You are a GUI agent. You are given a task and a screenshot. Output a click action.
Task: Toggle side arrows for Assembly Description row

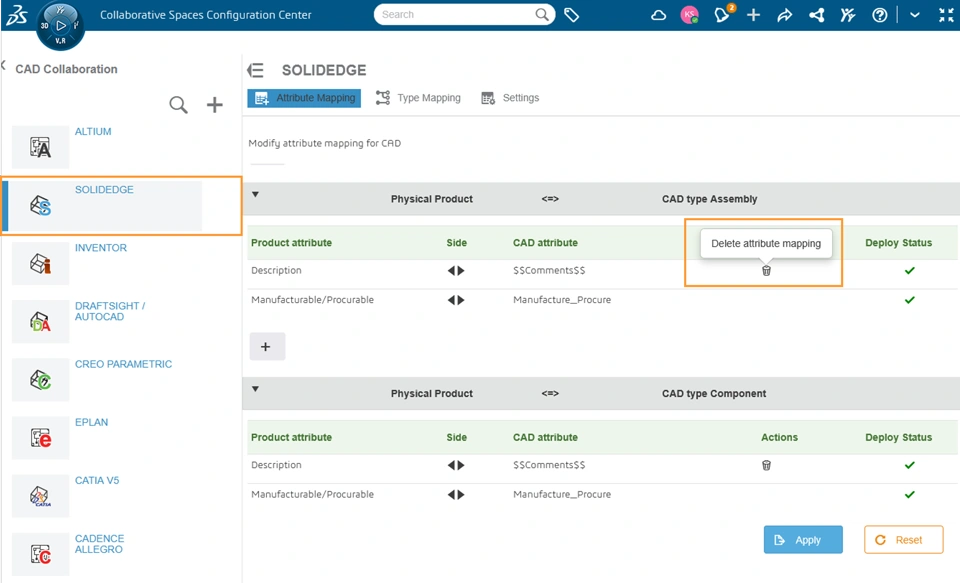point(456,271)
